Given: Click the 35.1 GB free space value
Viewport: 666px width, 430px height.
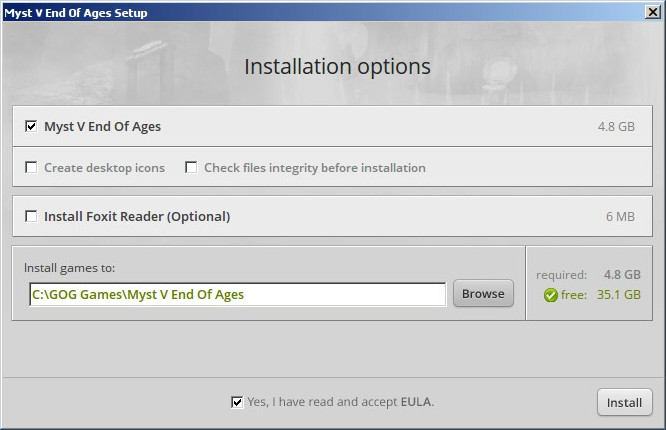Looking at the screenshot, I should point(619,294).
